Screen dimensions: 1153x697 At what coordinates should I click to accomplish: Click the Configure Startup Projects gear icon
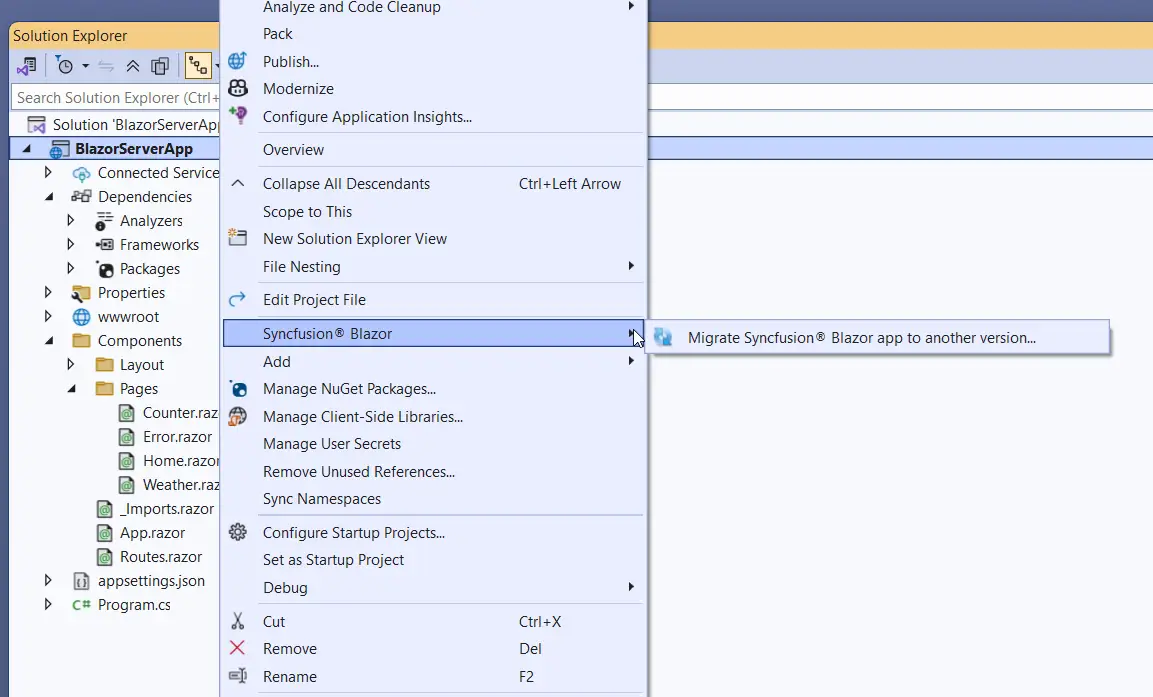pyautogui.click(x=237, y=532)
